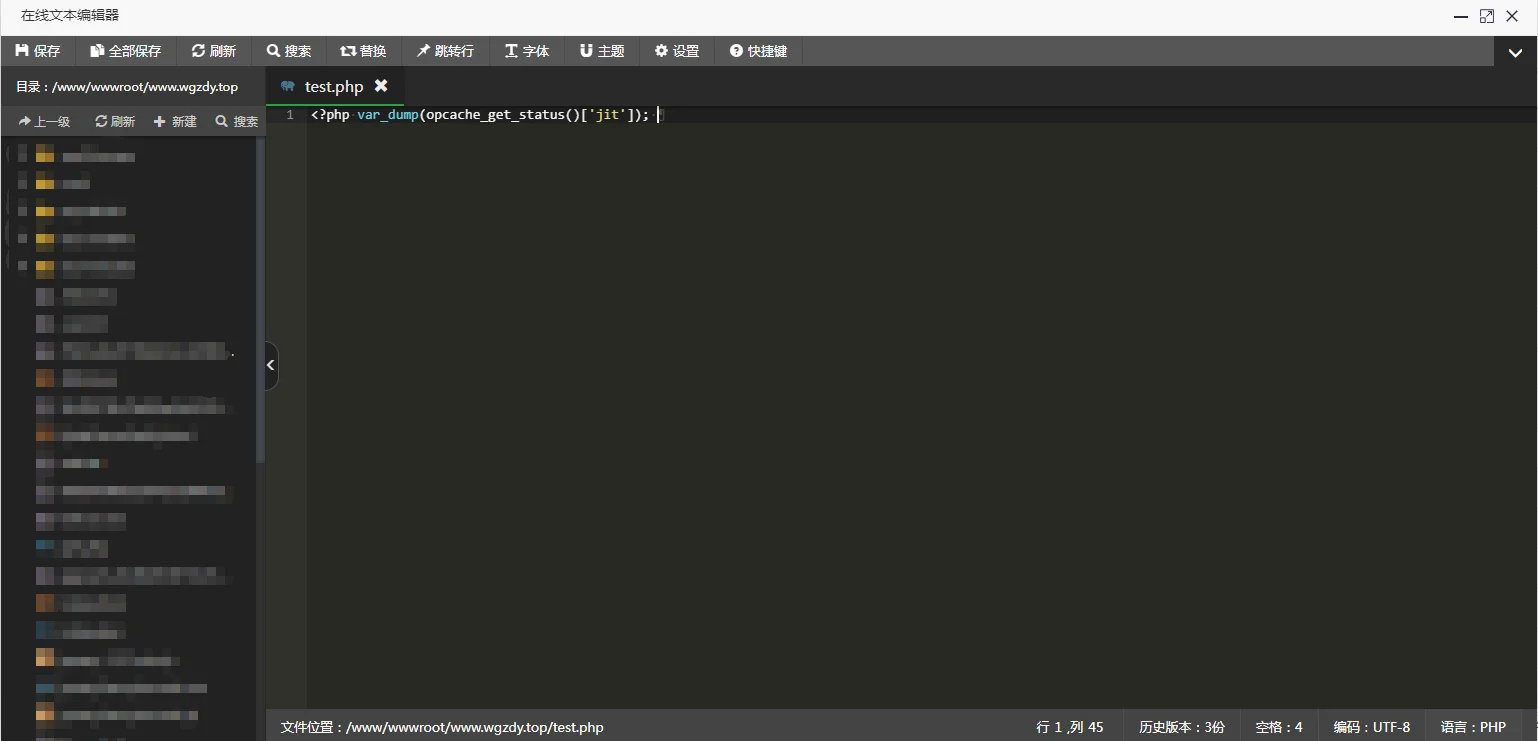Click the row/column indicator 行 1, 列 45
The width and height of the screenshot is (1538, 741).
tap(1070, 727)
